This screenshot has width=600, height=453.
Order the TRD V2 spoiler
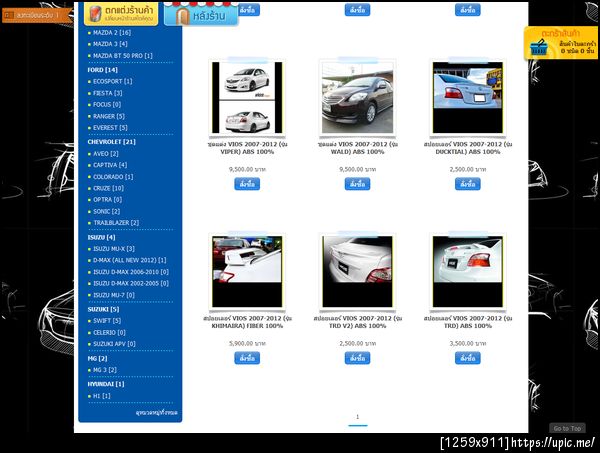357,358
